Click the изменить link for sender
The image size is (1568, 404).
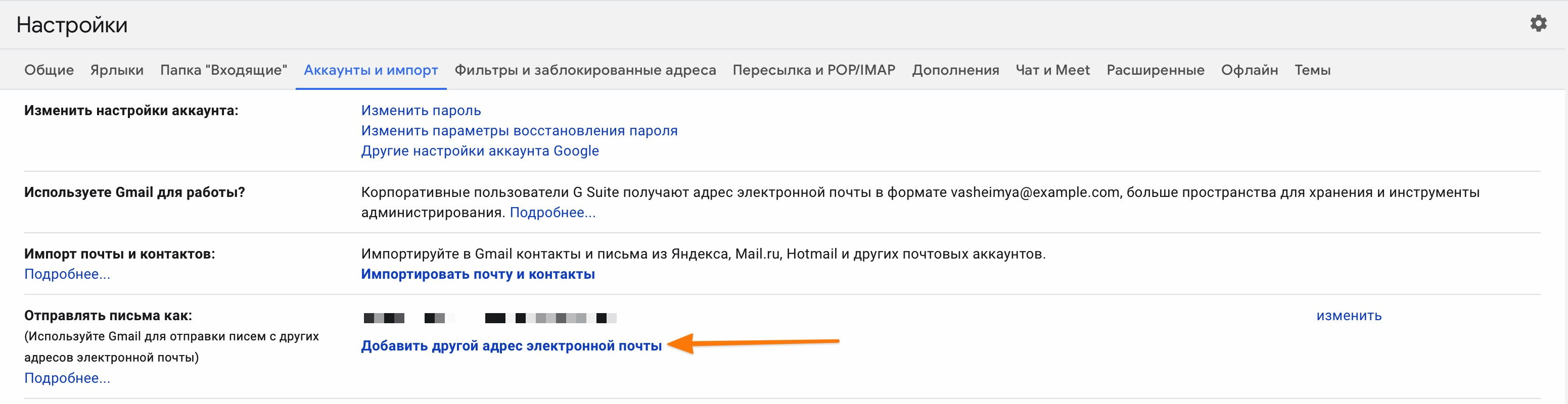click(x=1348, y=315)
